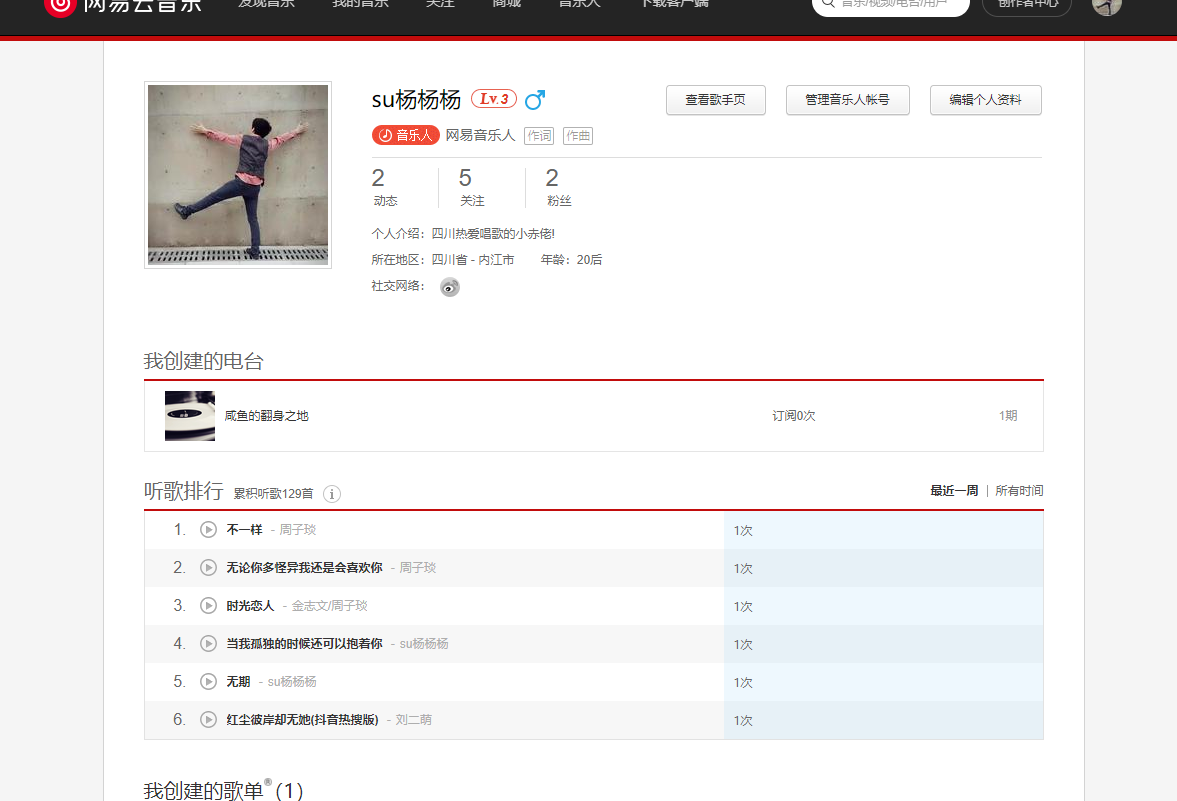The width and height of the screenshot is (1177, 801).
Task: Open the 我的音乐 menu item
Action: coord(359,5)
